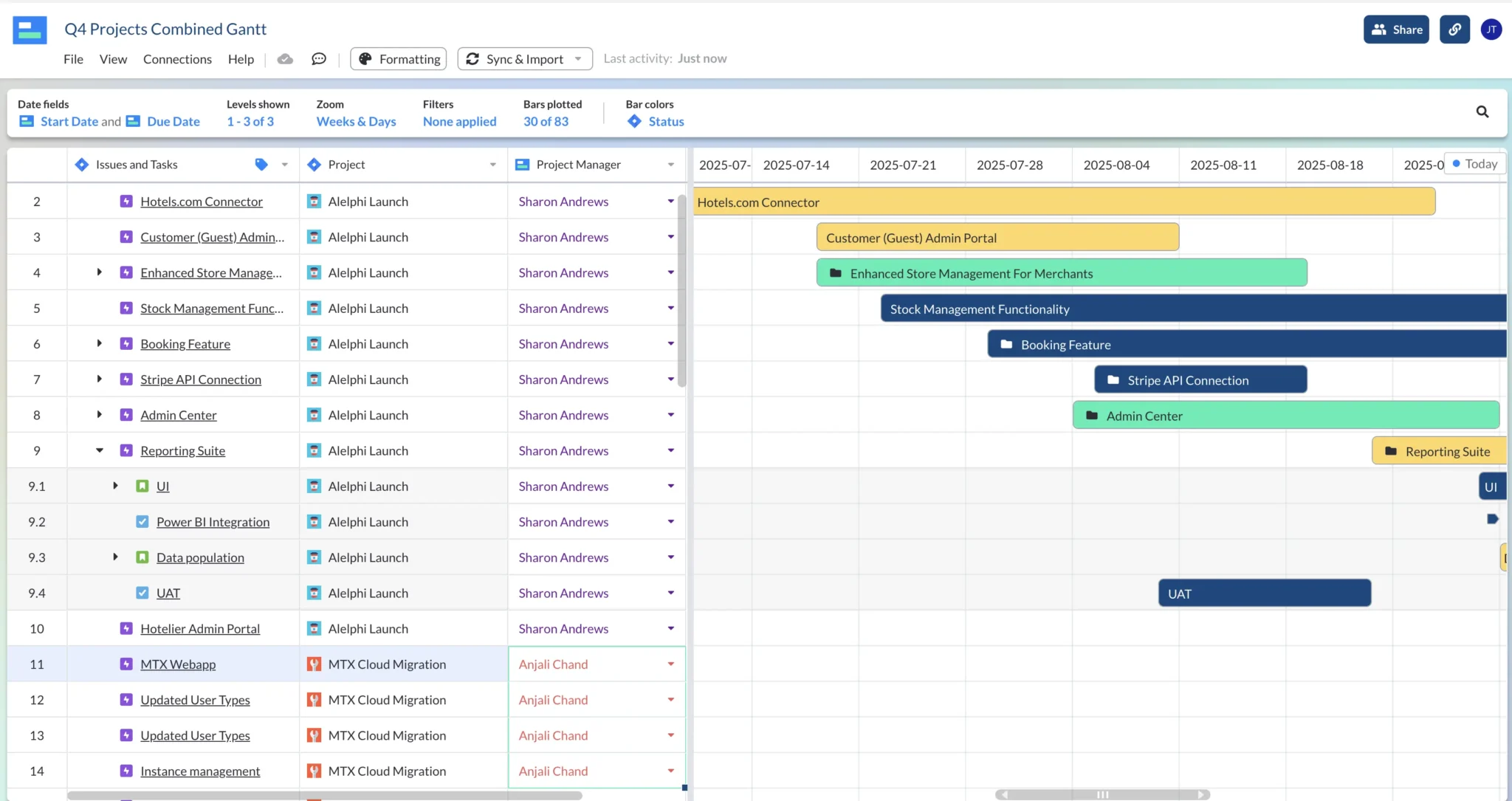Click the Filters None applied button
1512x801 pixels.
459,112
